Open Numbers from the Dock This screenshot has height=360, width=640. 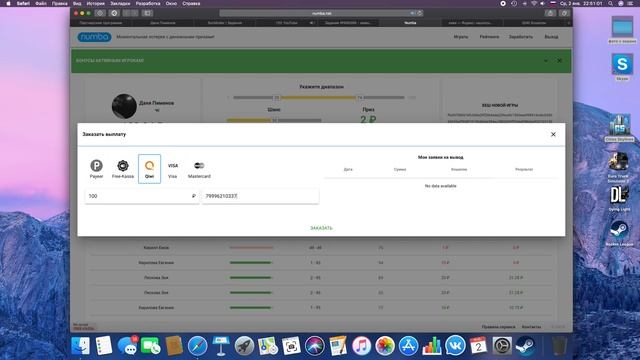tap(432, 346)
